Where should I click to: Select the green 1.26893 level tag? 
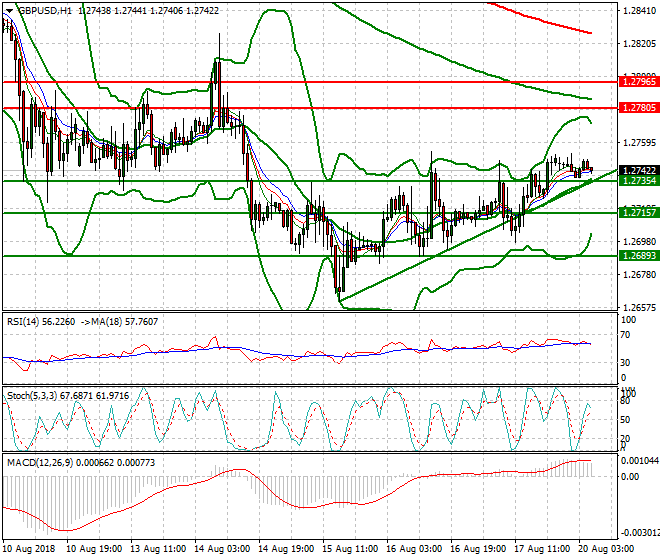[638, 256]
